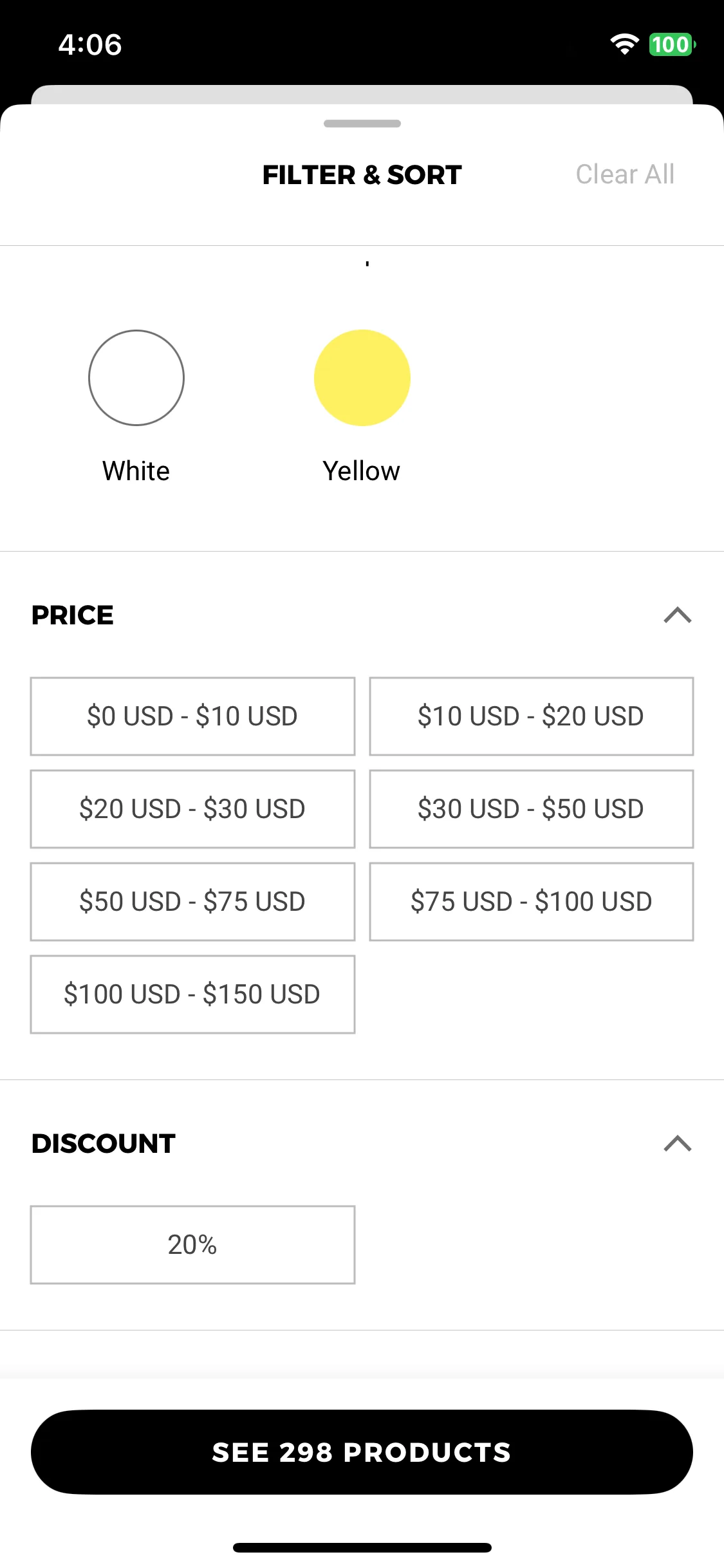Select the $50 USD - $75 USD price range

(192, 902)
